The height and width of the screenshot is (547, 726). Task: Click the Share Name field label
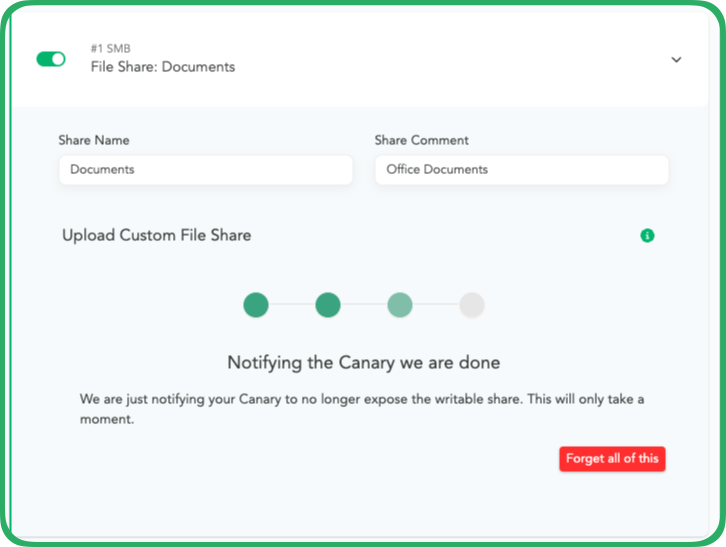pos(94,140)
